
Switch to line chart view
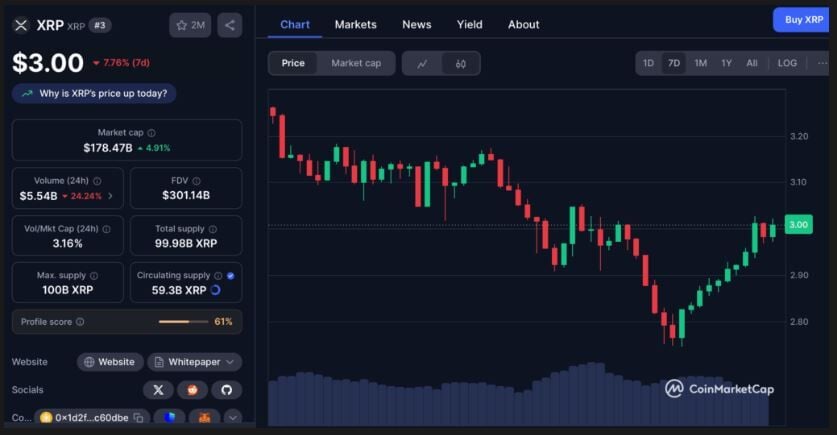point(422,63)
